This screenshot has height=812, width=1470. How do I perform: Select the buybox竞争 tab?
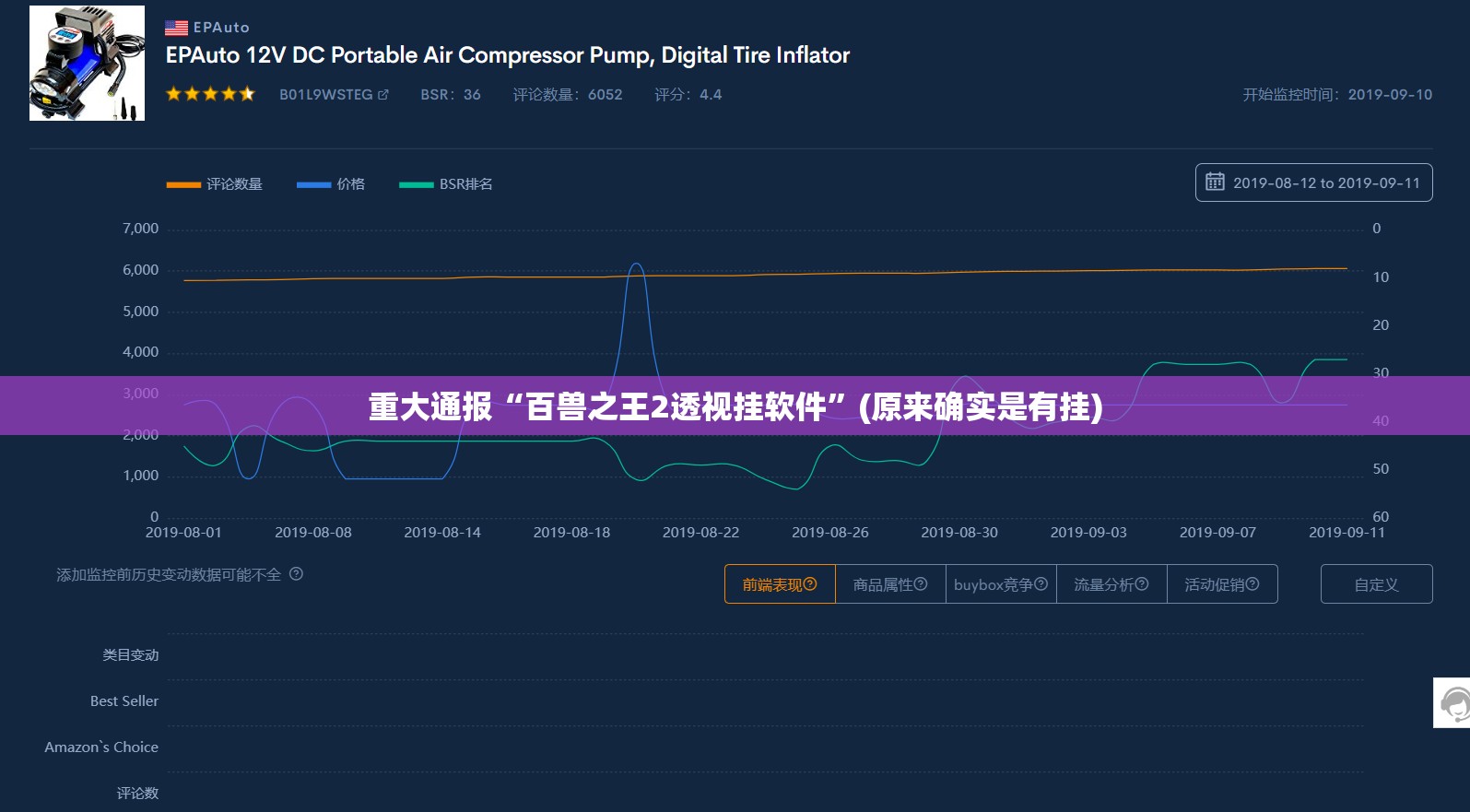(1001, 584)
